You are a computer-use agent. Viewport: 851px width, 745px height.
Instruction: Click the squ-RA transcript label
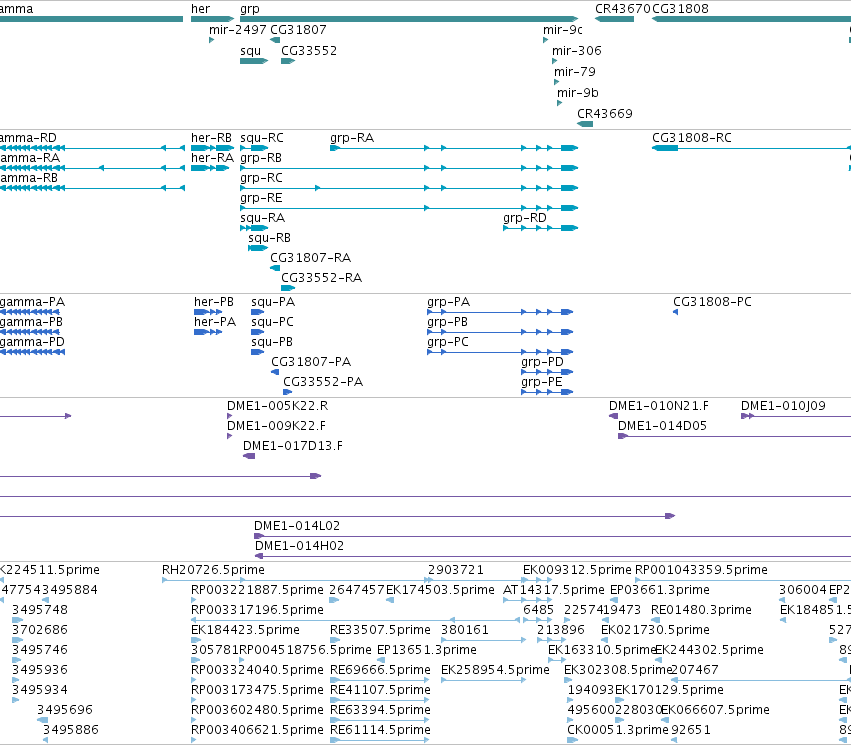coord(263,218)
